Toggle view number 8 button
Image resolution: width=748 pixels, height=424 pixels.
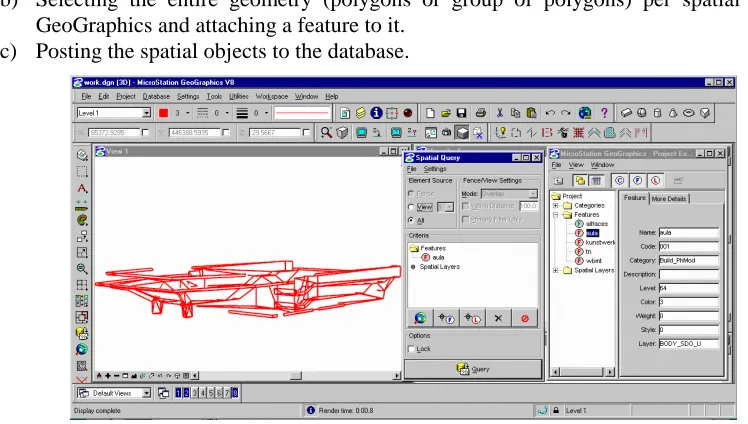tap(235, 393)
